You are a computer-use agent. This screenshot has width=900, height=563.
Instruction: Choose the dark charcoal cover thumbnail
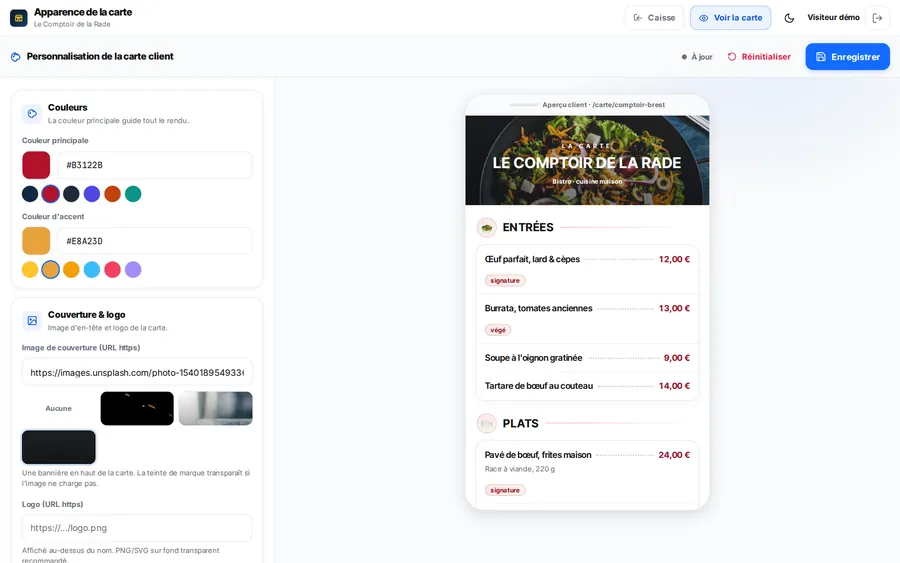pos(59,447)
